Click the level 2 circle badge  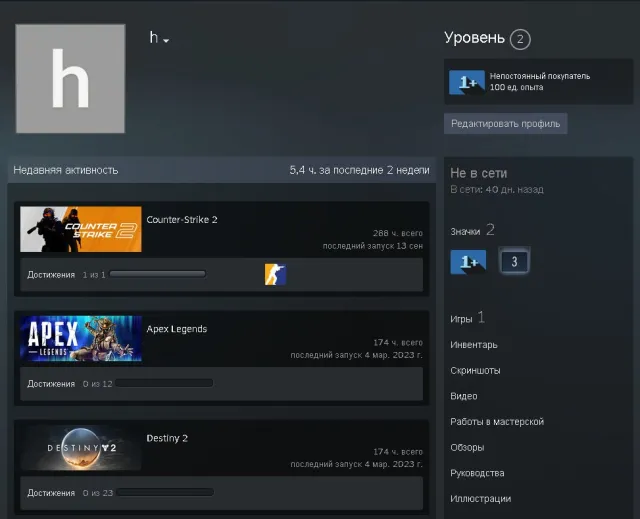(x=520, y=39)
